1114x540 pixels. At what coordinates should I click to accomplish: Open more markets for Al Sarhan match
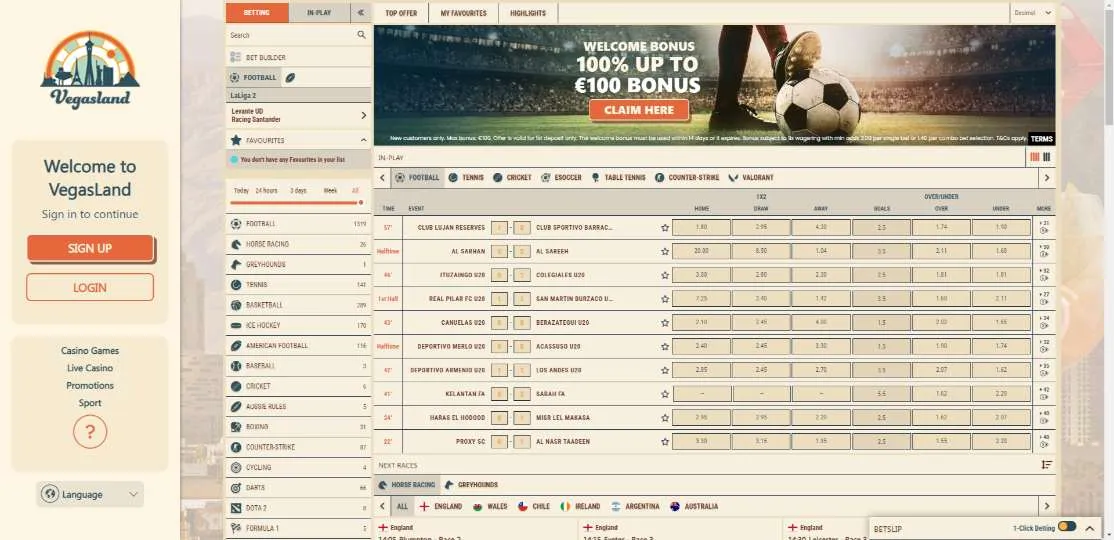pos(1044,251)
